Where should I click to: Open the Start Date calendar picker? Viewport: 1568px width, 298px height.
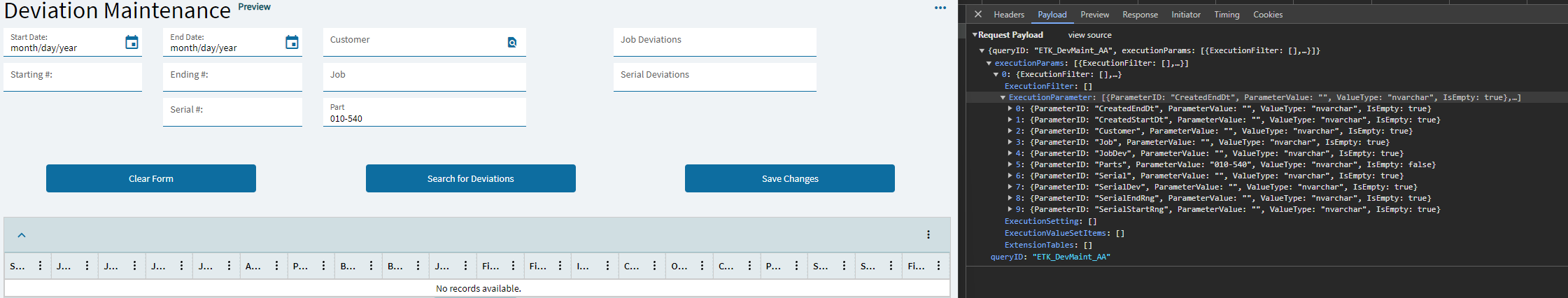point(132,43)
